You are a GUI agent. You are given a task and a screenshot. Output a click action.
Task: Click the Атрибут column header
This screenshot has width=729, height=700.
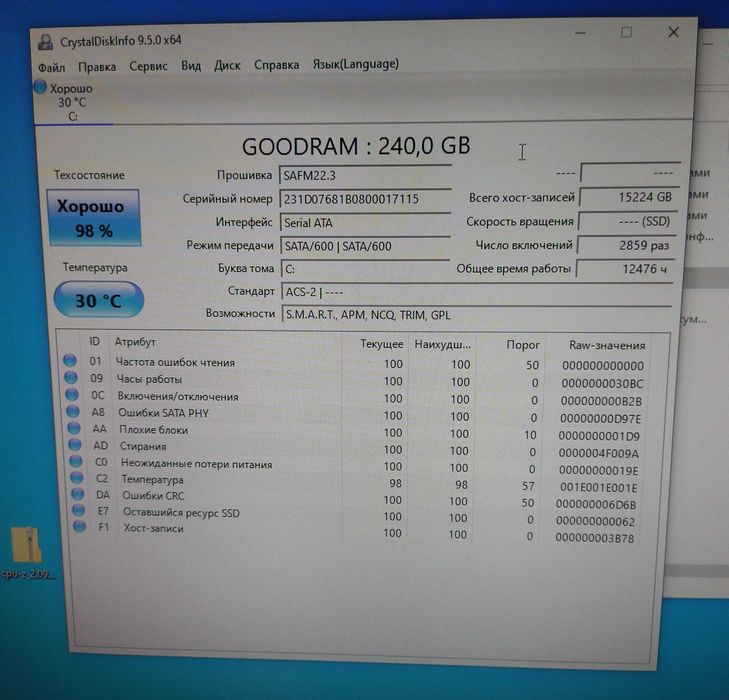click(x=226, y=343)
